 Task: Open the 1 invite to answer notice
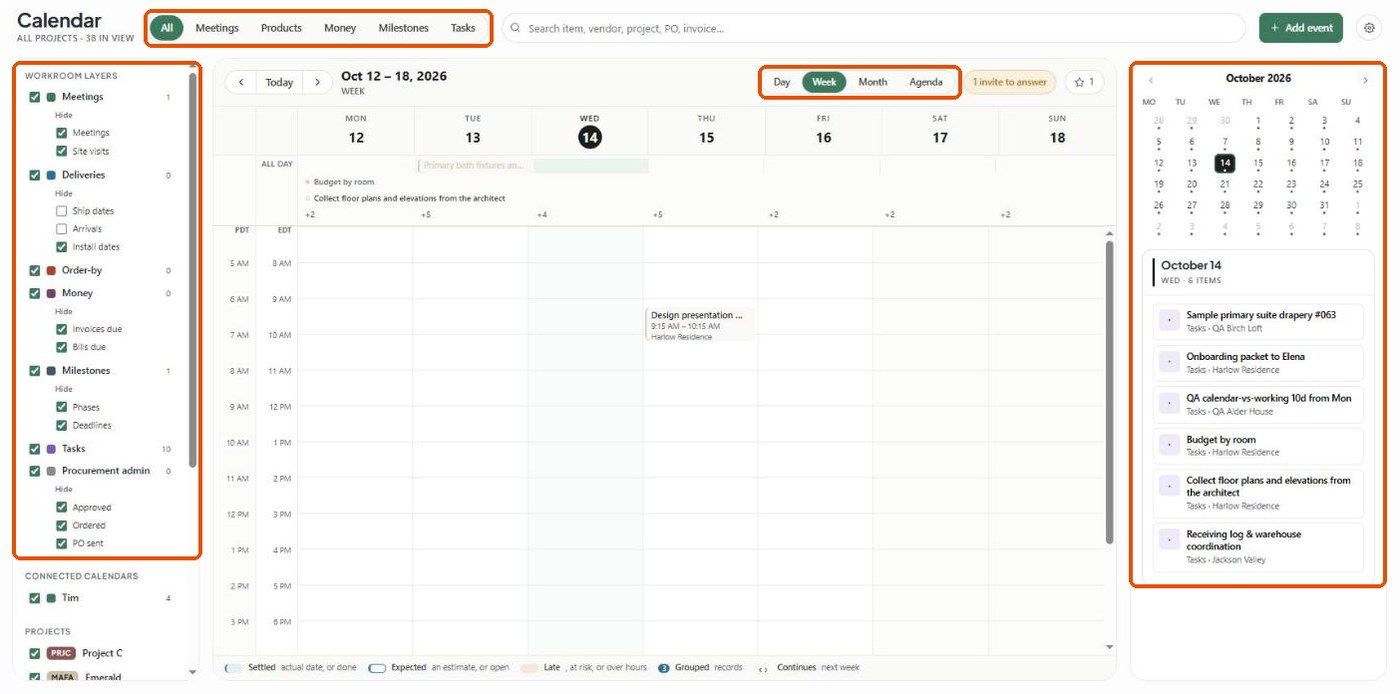1010,82
